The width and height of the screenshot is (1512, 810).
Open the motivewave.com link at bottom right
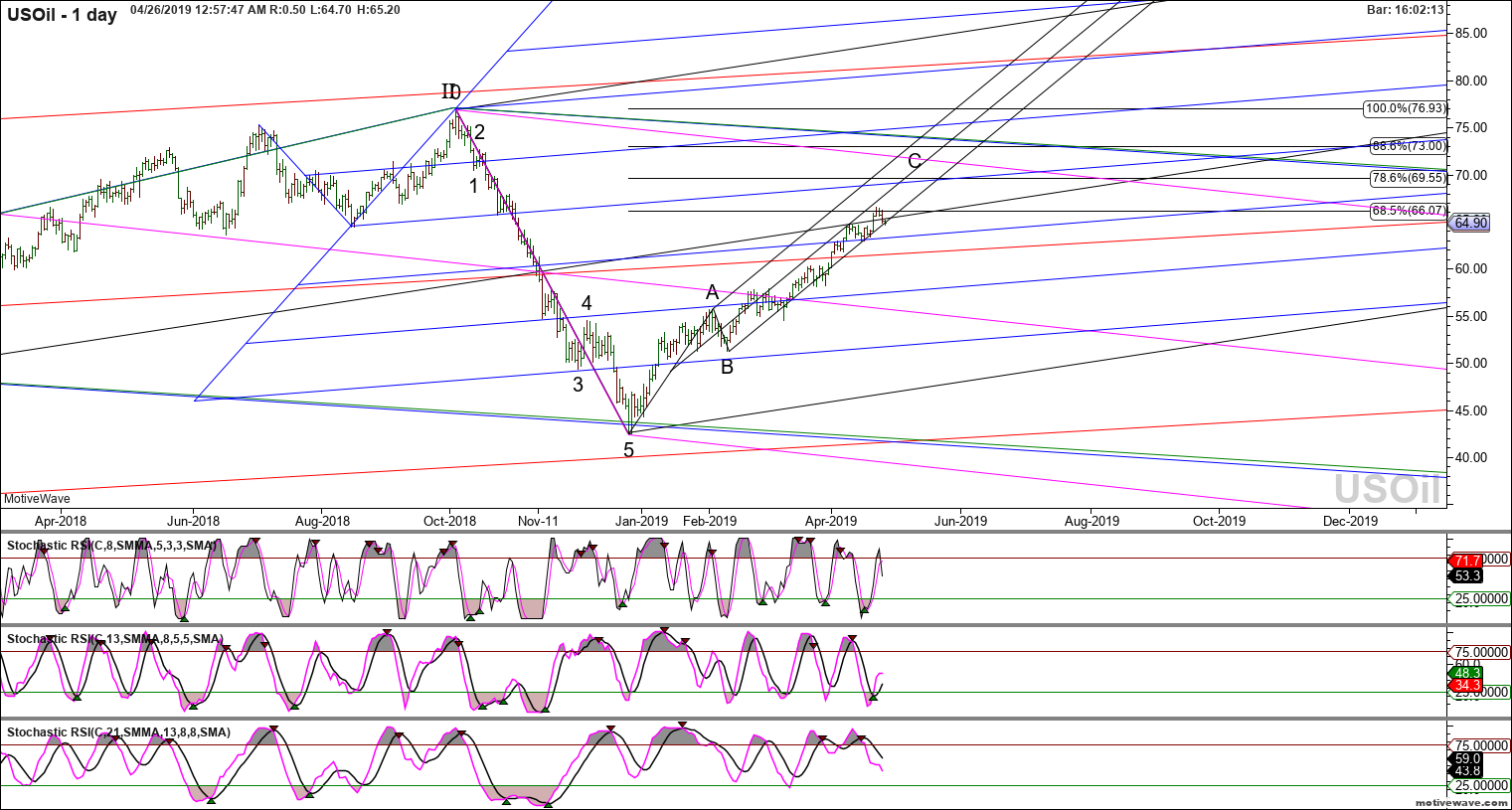(x=1461, y=801)
